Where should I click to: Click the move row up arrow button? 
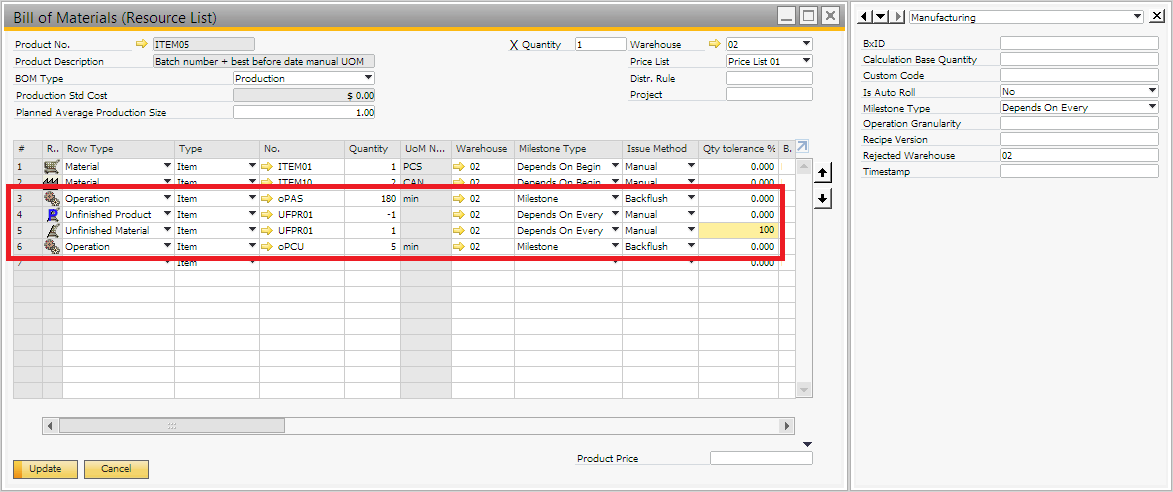point(822,173)
